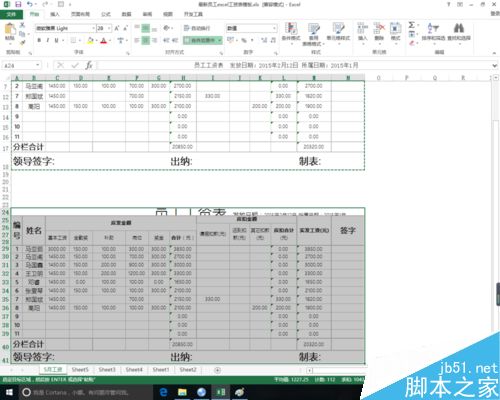500x400 pixels.
Task: Toggle top vertical alignment
Action: (x=137, y=28)
